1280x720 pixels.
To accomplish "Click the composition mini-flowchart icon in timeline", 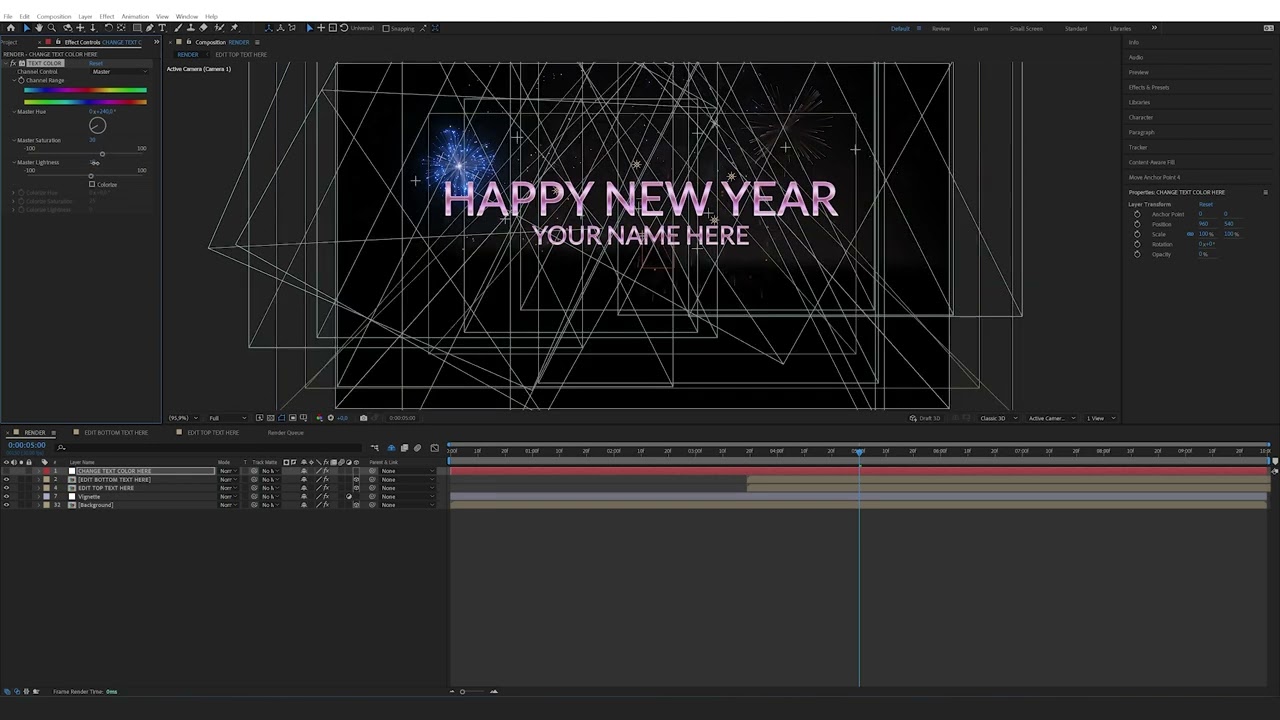I will pos(375,448).
